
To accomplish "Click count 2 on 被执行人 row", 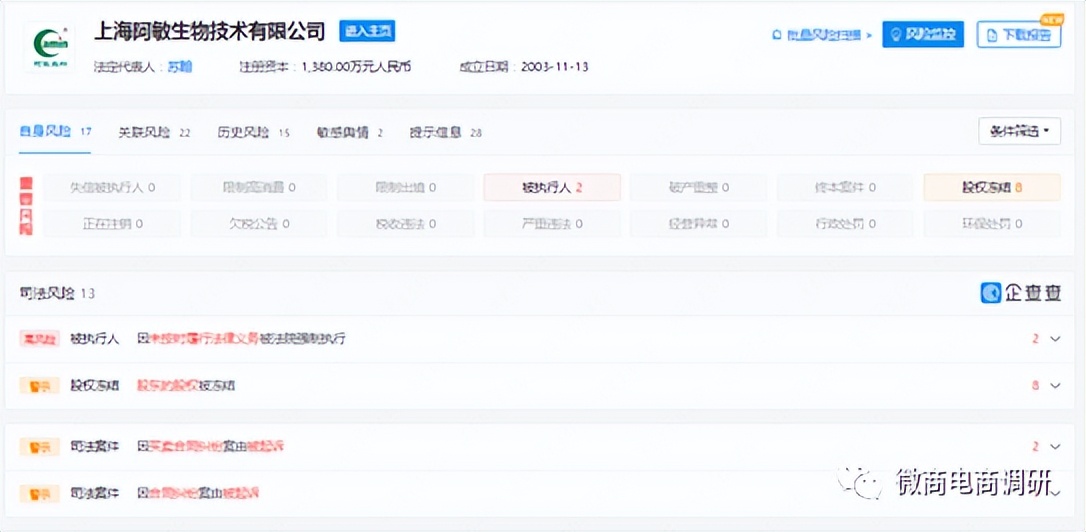I will coord(1035,339).
